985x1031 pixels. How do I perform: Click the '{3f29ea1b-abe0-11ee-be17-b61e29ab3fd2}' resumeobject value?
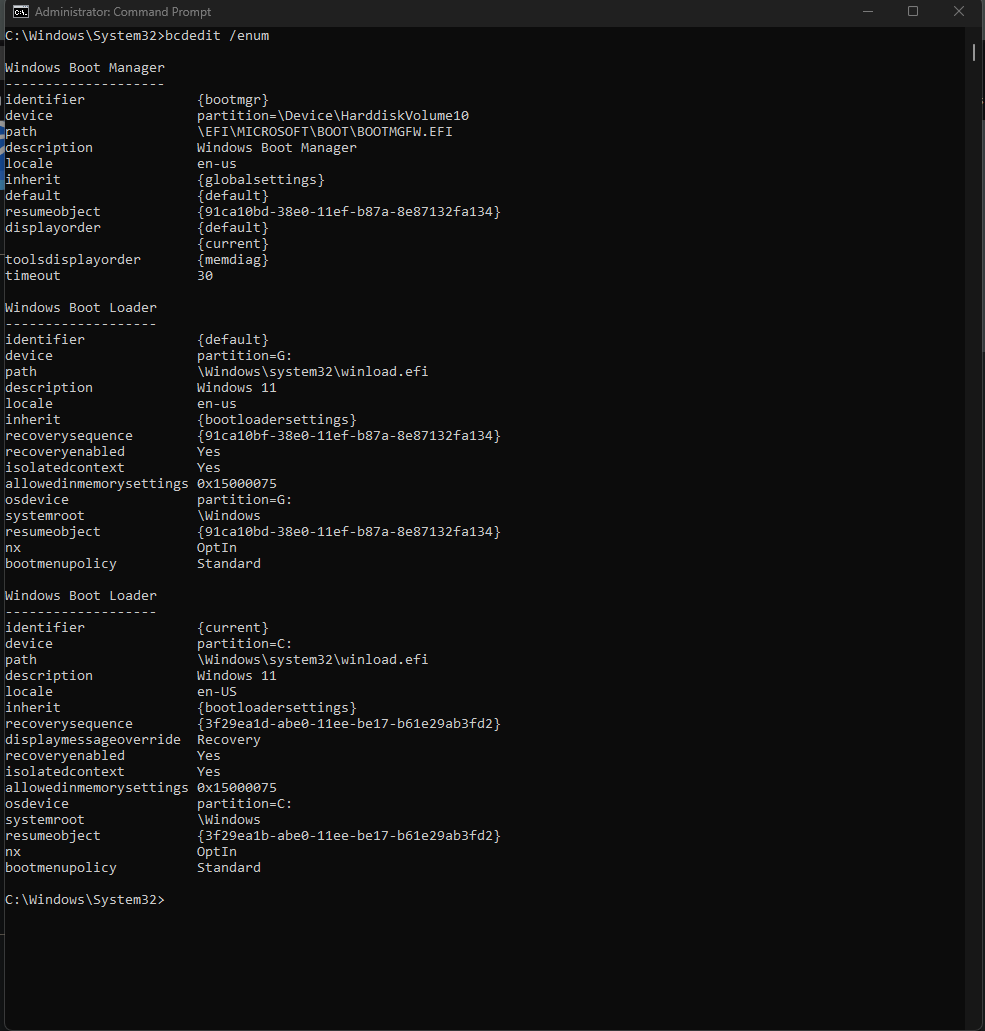click(x=348, y=836)
